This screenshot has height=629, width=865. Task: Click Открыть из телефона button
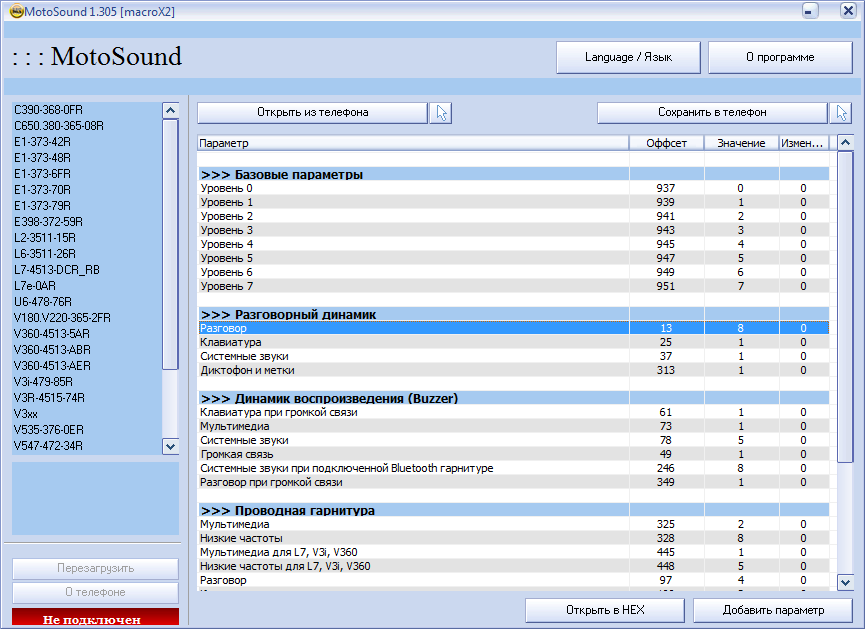[312, 113]
